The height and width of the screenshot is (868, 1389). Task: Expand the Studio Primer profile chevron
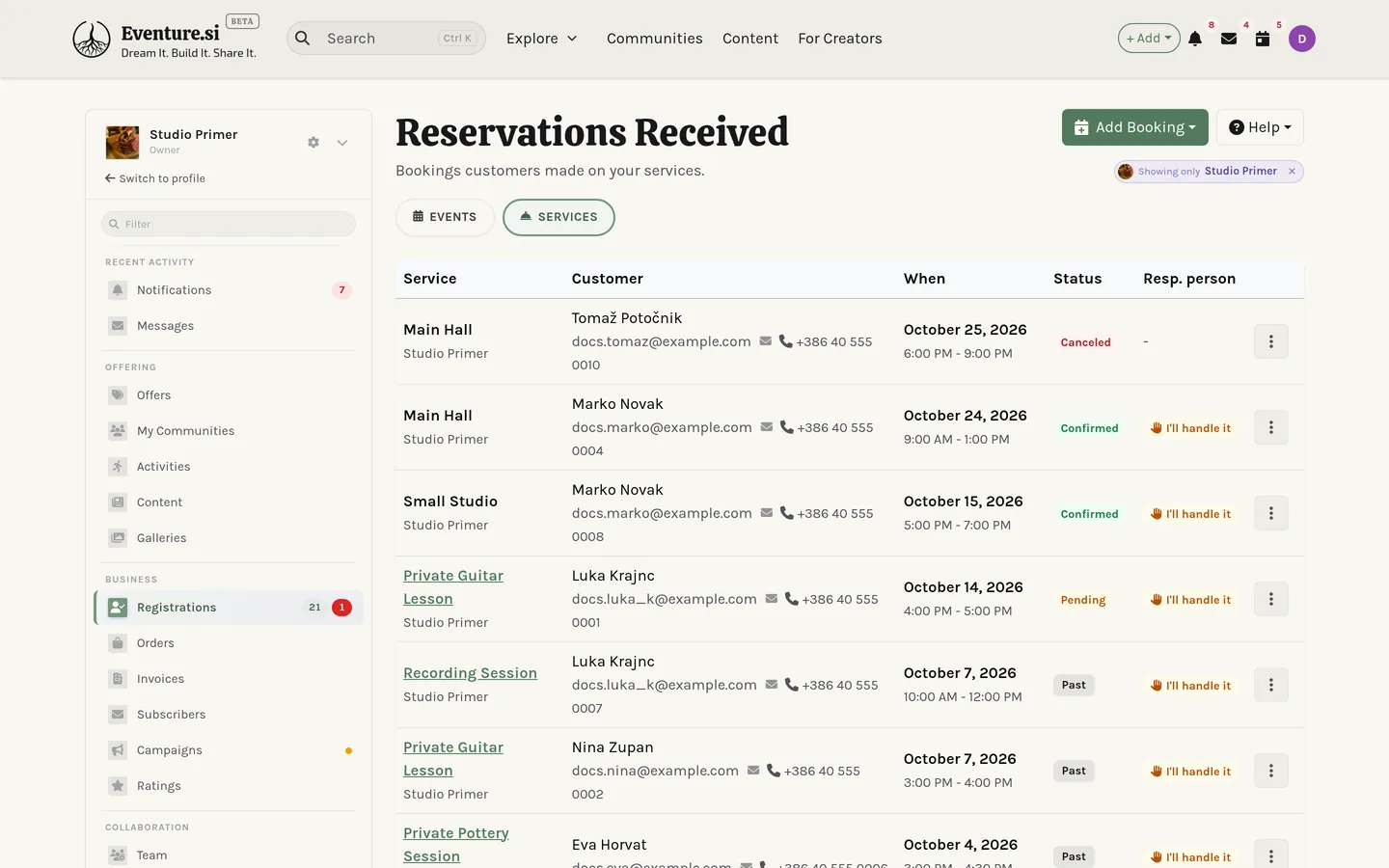coord(342,143)
